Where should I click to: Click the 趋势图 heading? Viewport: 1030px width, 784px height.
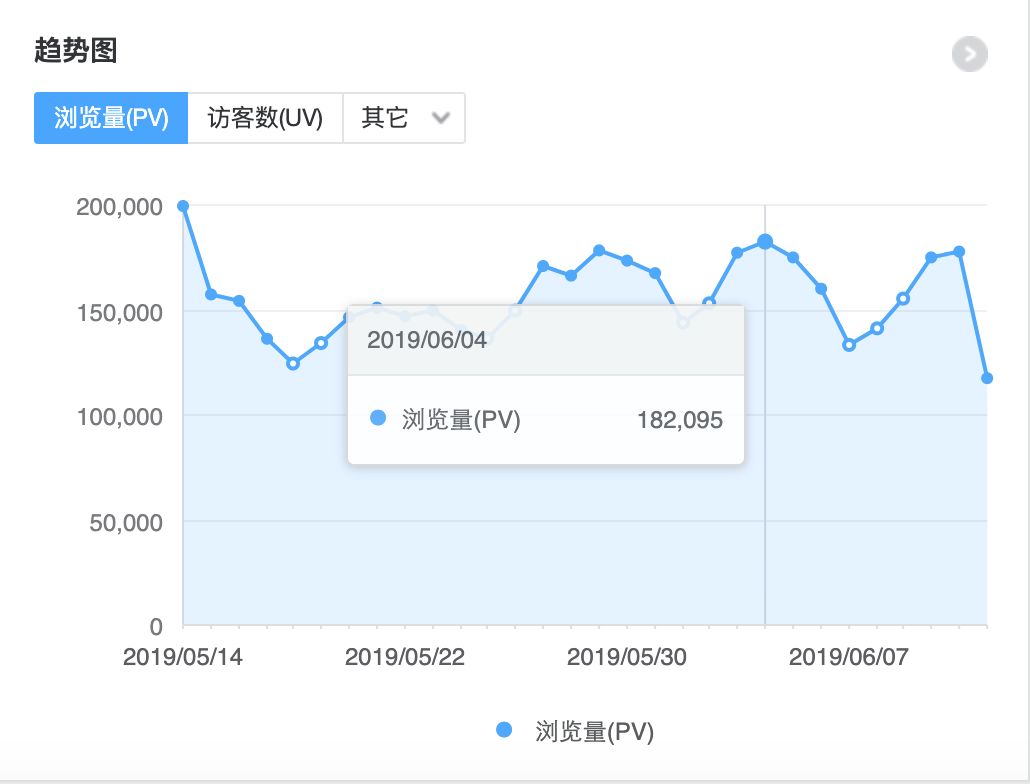(x=76, y=51)
